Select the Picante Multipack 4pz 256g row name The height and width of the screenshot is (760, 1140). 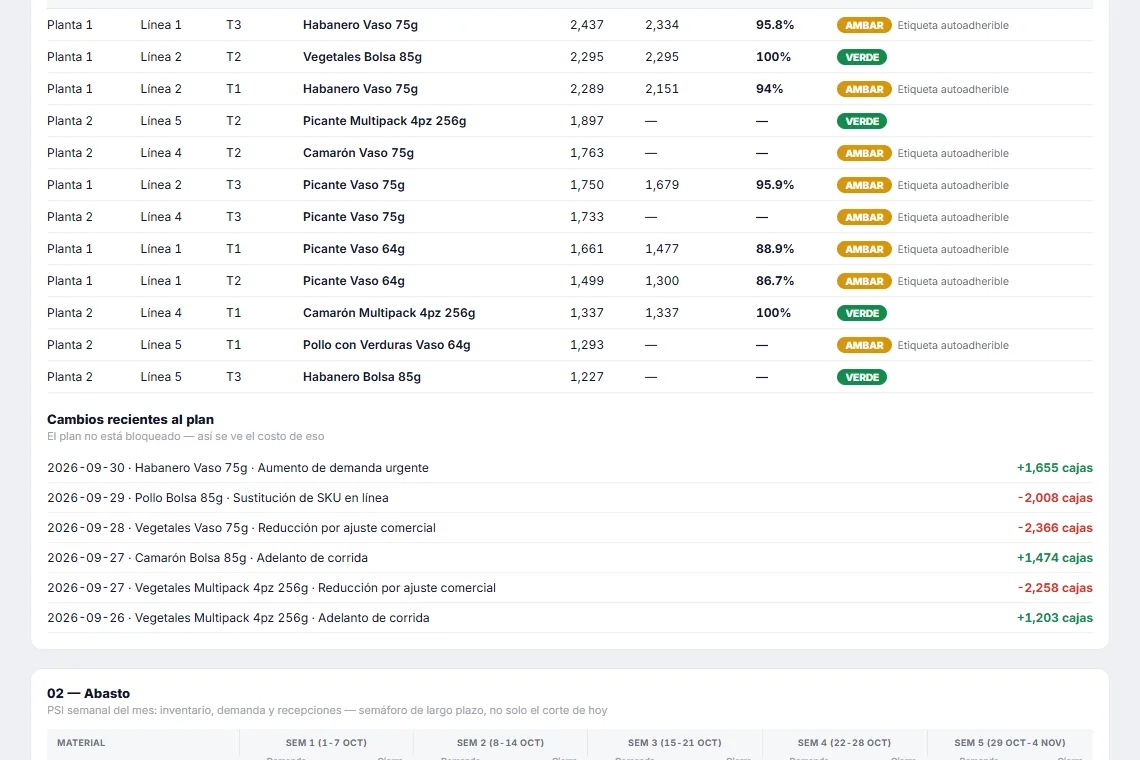pos(385,121)
